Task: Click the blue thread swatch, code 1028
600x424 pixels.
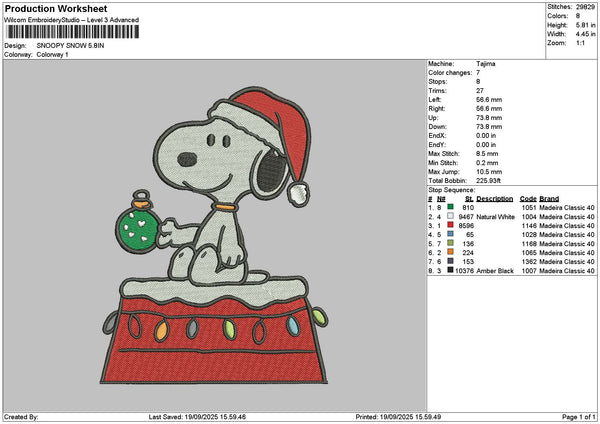Action: coord(450,234)
